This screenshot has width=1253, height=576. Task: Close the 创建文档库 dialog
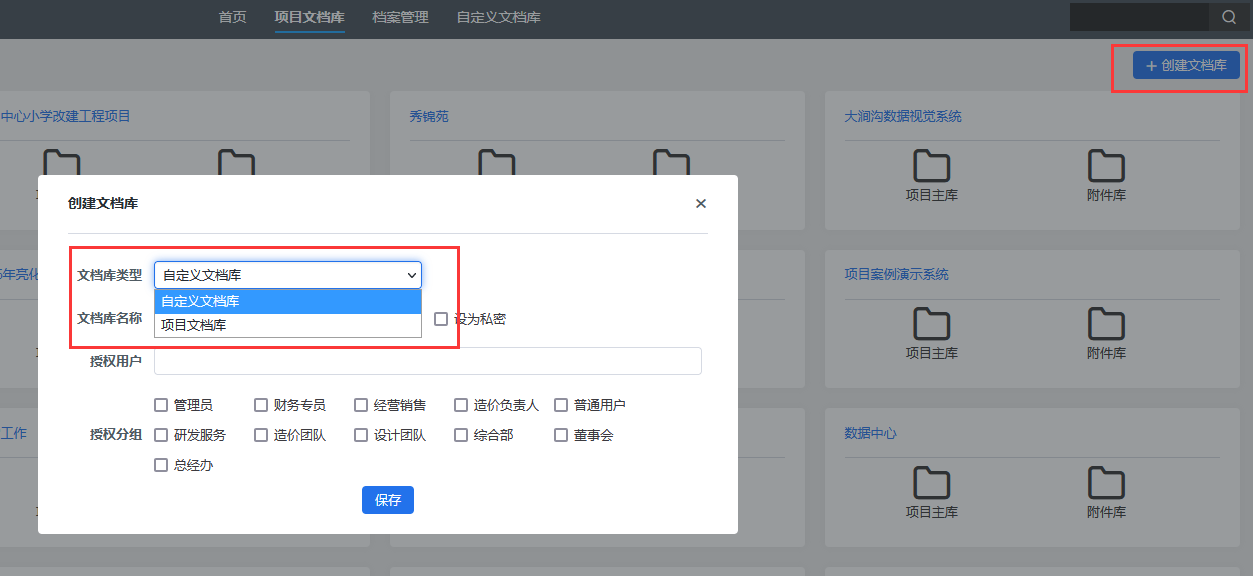[x=700, y=204]
